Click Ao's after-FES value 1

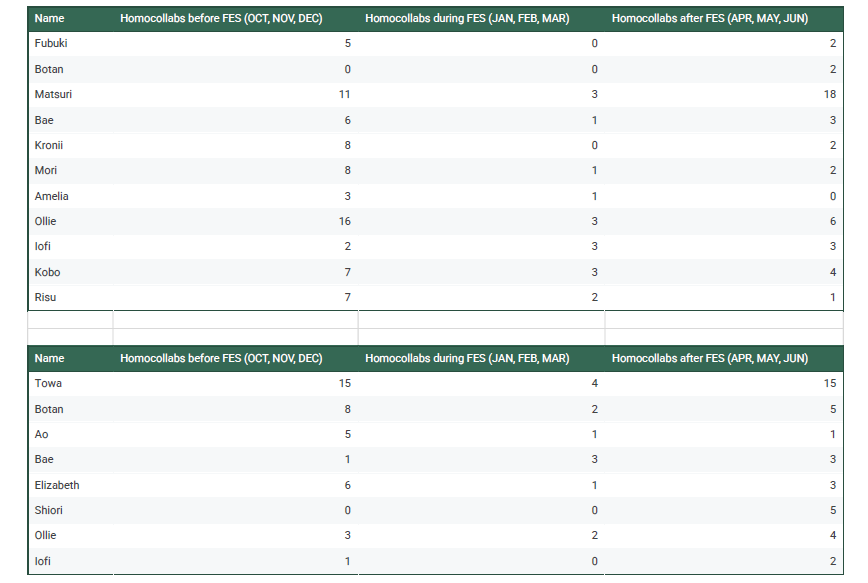[x=833, y=434]
